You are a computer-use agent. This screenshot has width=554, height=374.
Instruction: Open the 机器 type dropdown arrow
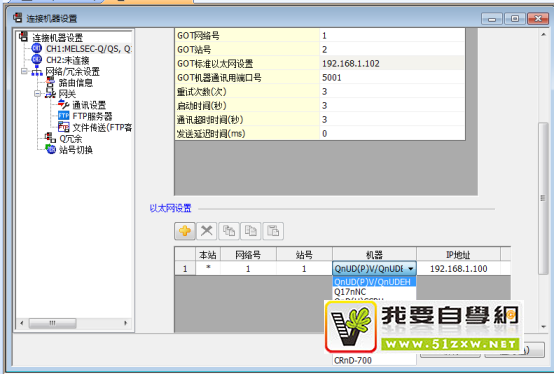tap(411, 269)
